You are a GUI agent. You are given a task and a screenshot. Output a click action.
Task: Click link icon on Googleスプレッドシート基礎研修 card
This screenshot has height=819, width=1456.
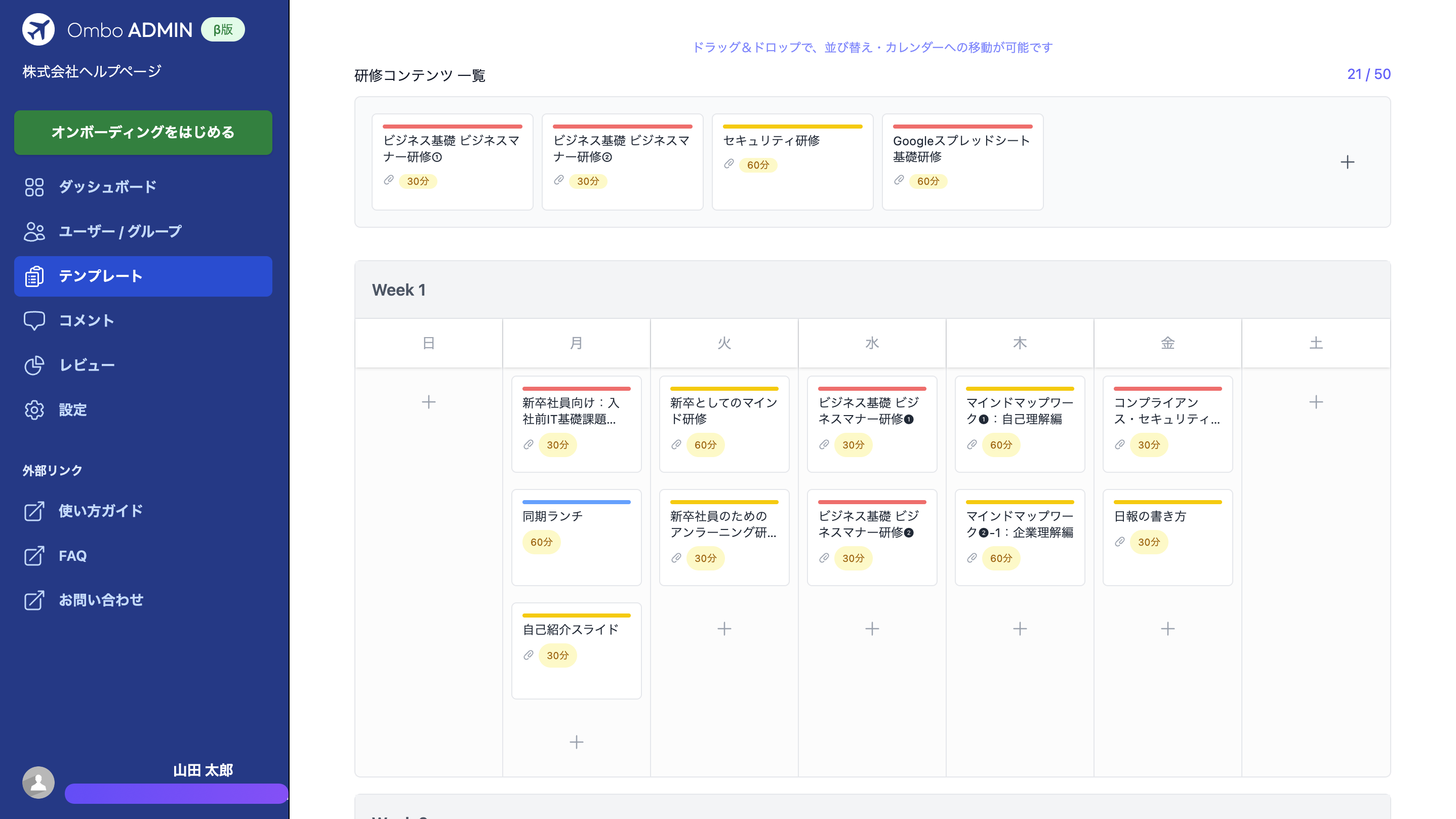(899, 180)
